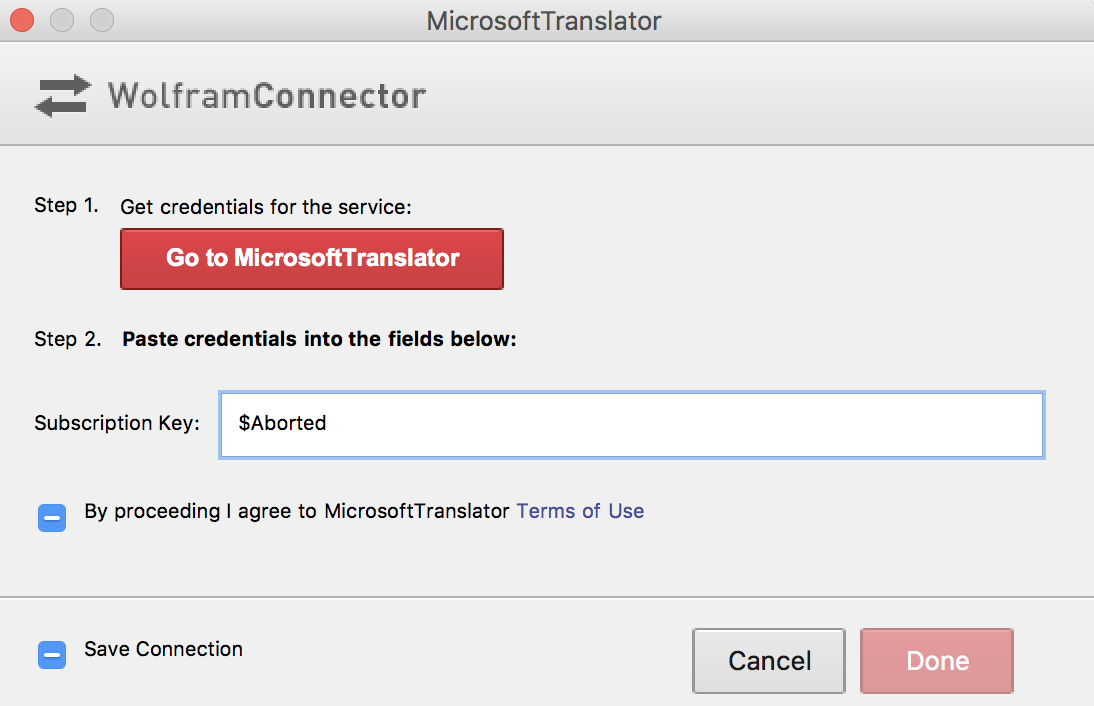The width and height of the screenshot is (1094, 706).
Task: Click the Step 2 label
Action: [x=68, y=339]
